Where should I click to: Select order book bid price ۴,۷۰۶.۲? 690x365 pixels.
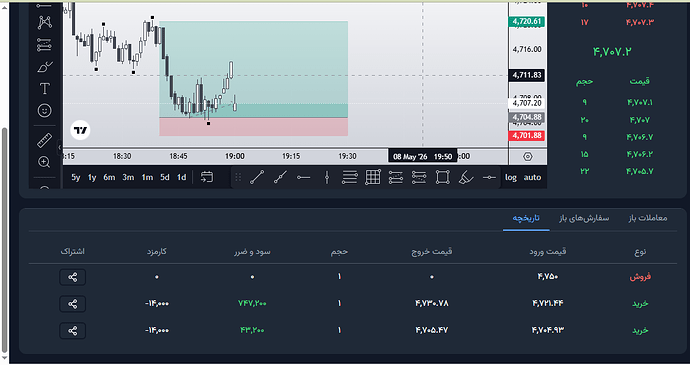640,154
